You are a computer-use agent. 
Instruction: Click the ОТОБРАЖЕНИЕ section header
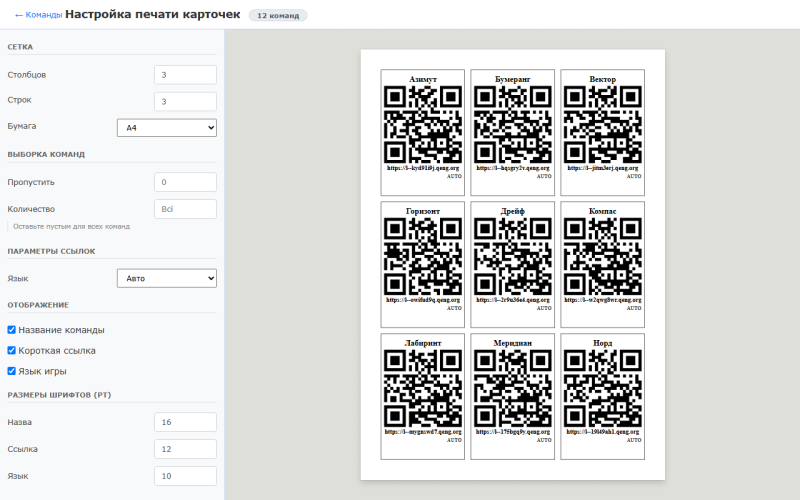[38, 305]
